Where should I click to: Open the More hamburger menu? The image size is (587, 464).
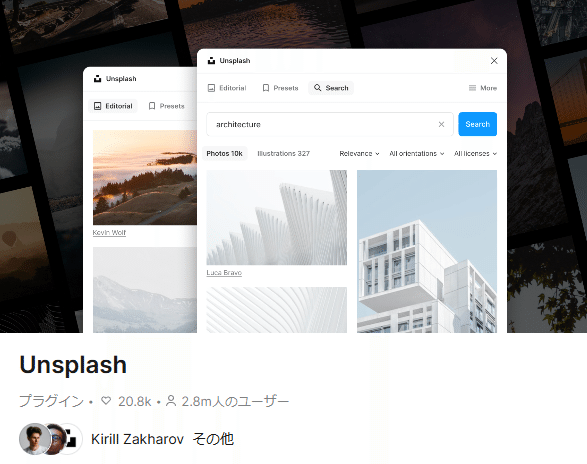click(483, 88)
